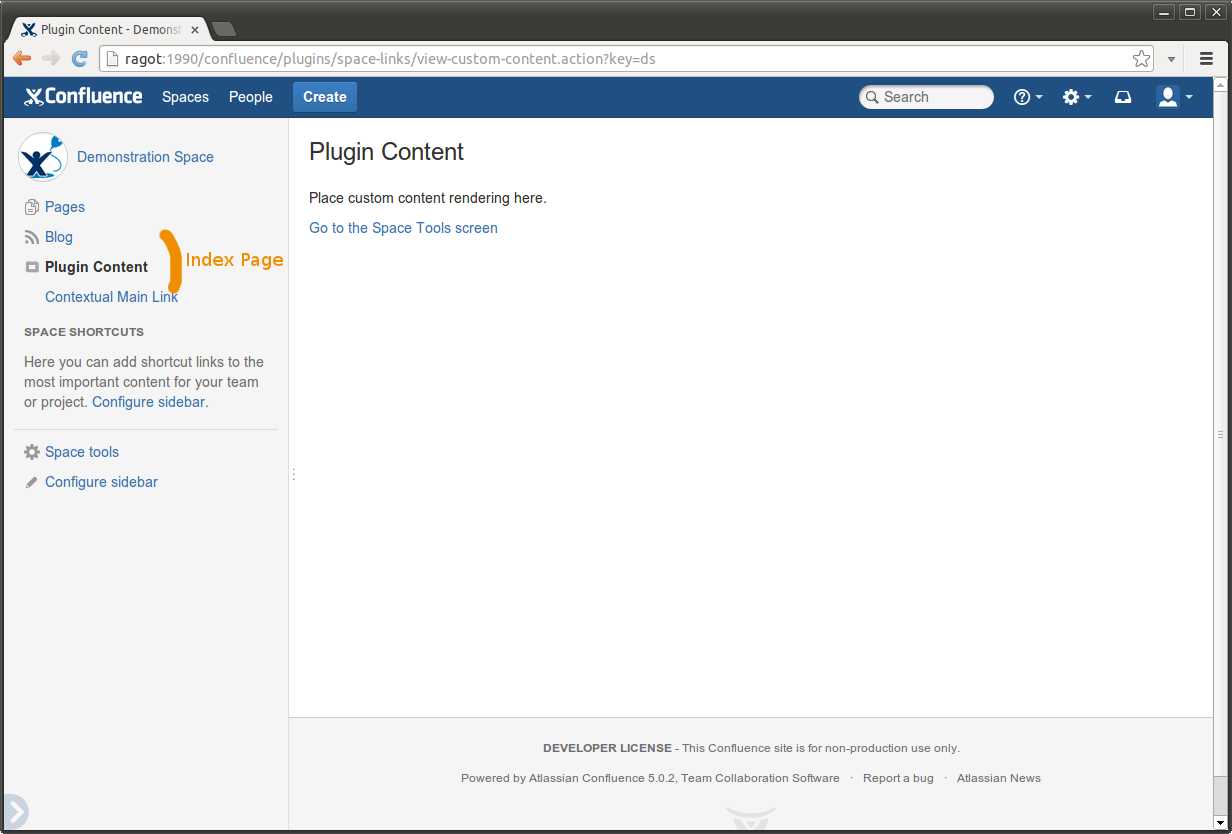Image resolution: width=1232 pixels, height=834 pixels.
Task: Click the pencil icon next to Configure sidebar
Action: [x=30, y=482]
